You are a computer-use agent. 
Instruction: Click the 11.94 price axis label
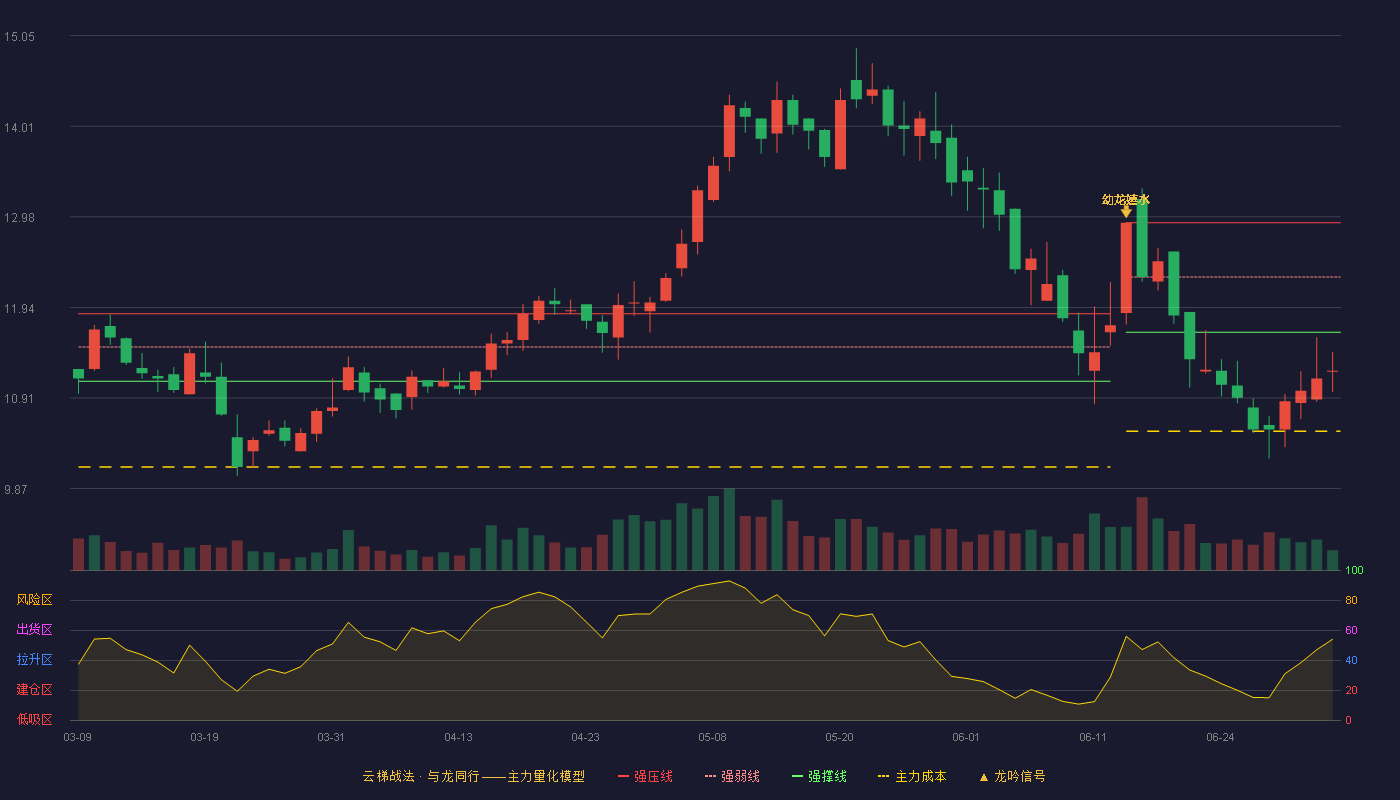click(x=19, y=309)
